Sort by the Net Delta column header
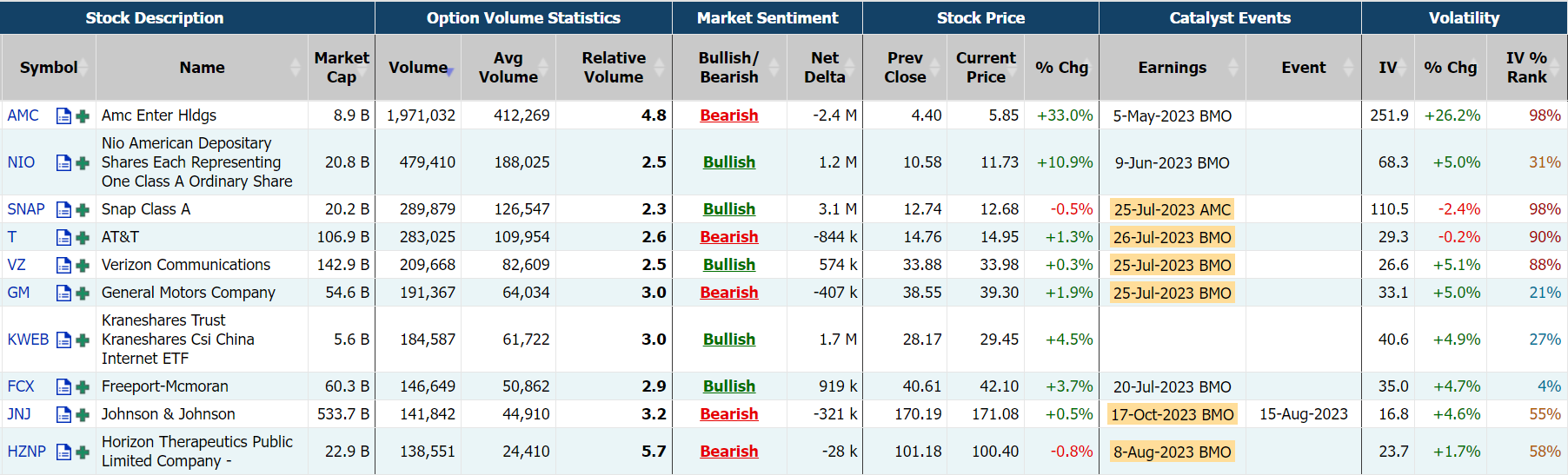Viewport: 1568px width, 475px height. [824, 68]
